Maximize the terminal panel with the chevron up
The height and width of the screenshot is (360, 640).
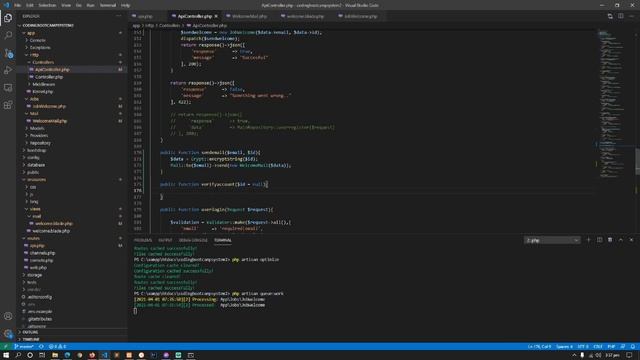pyautogui.click(x=621, y=240)
